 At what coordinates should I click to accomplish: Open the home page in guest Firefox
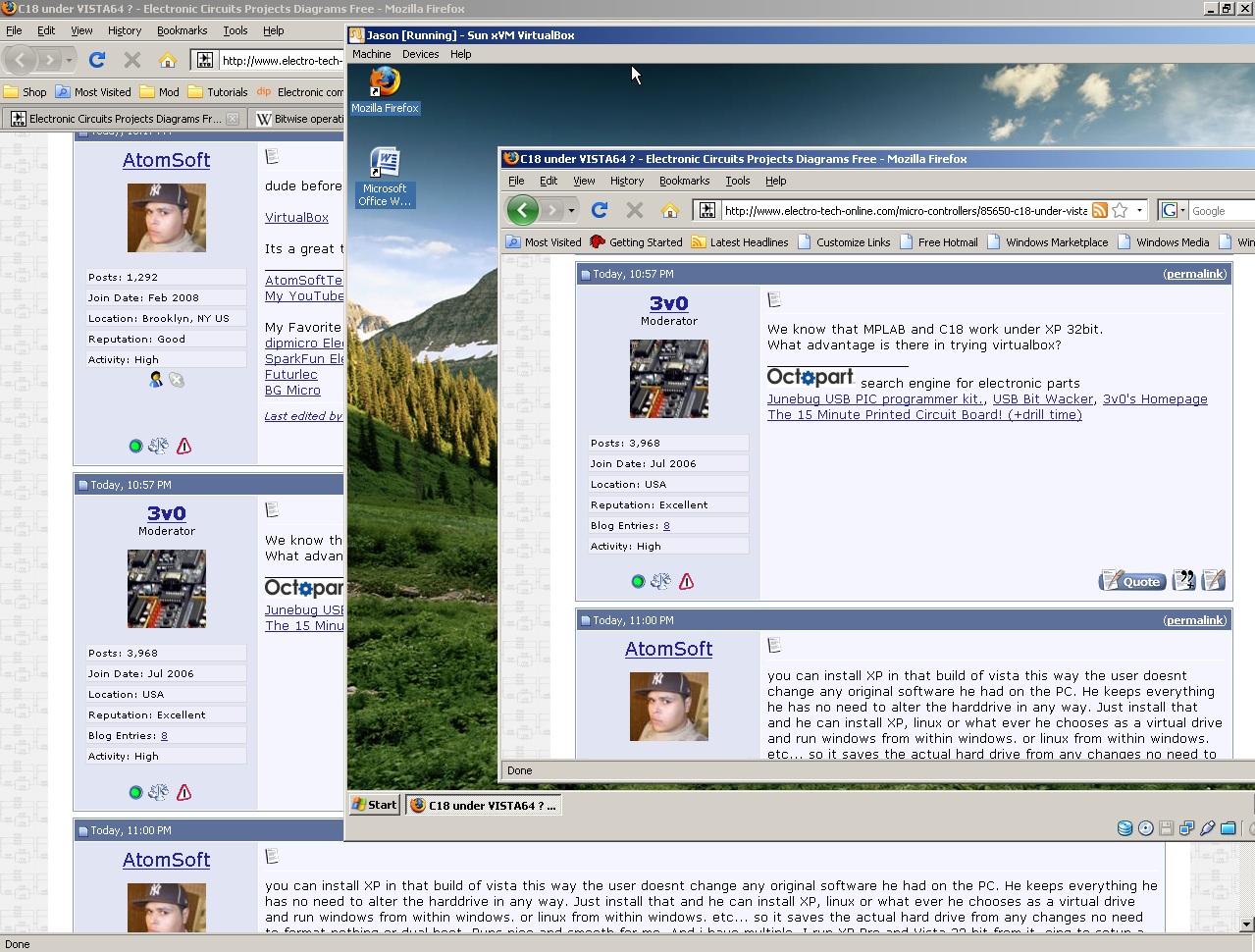pyautogui.click(x=670, y=210)
